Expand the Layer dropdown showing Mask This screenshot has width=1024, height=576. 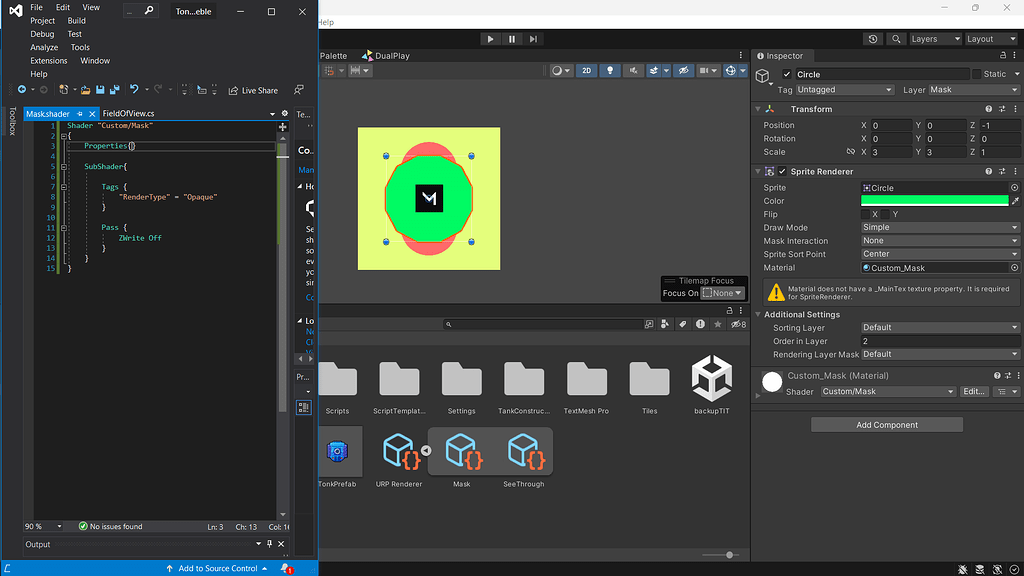click(973, 90)
